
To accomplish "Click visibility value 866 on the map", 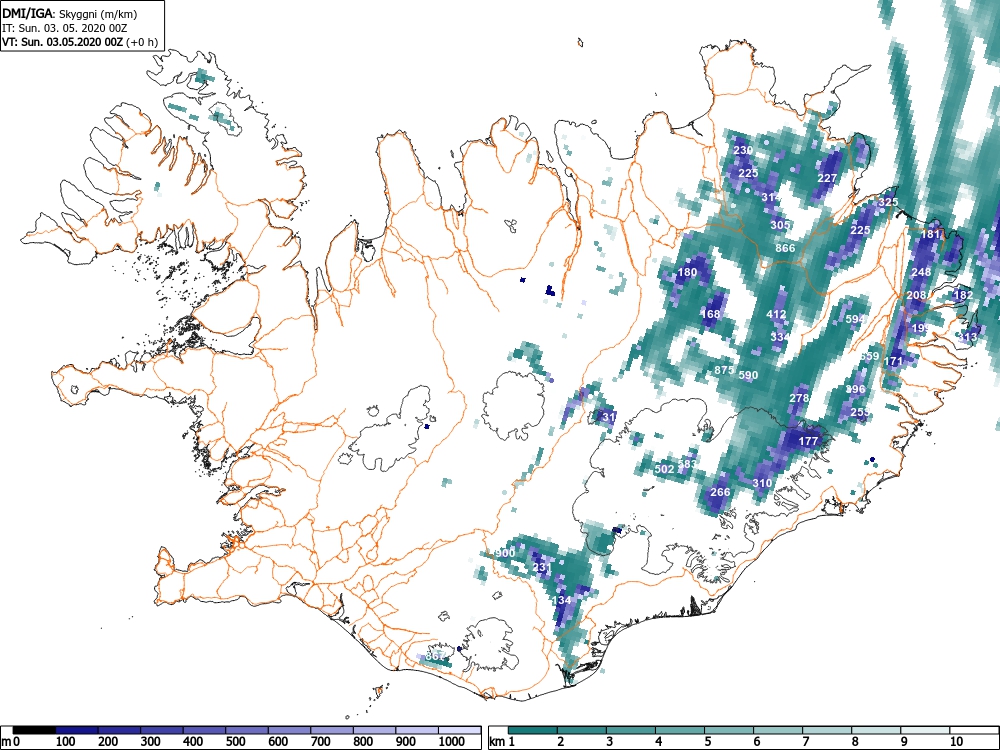I will tap(785, 248).
